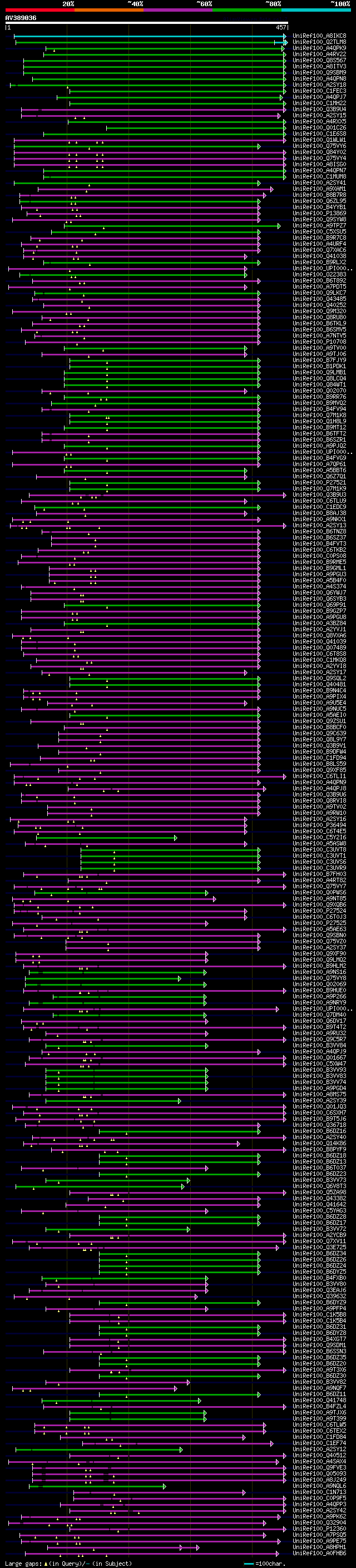
Task: Click the cyan ~100% identity legend bar
Action: click(316, 10)
